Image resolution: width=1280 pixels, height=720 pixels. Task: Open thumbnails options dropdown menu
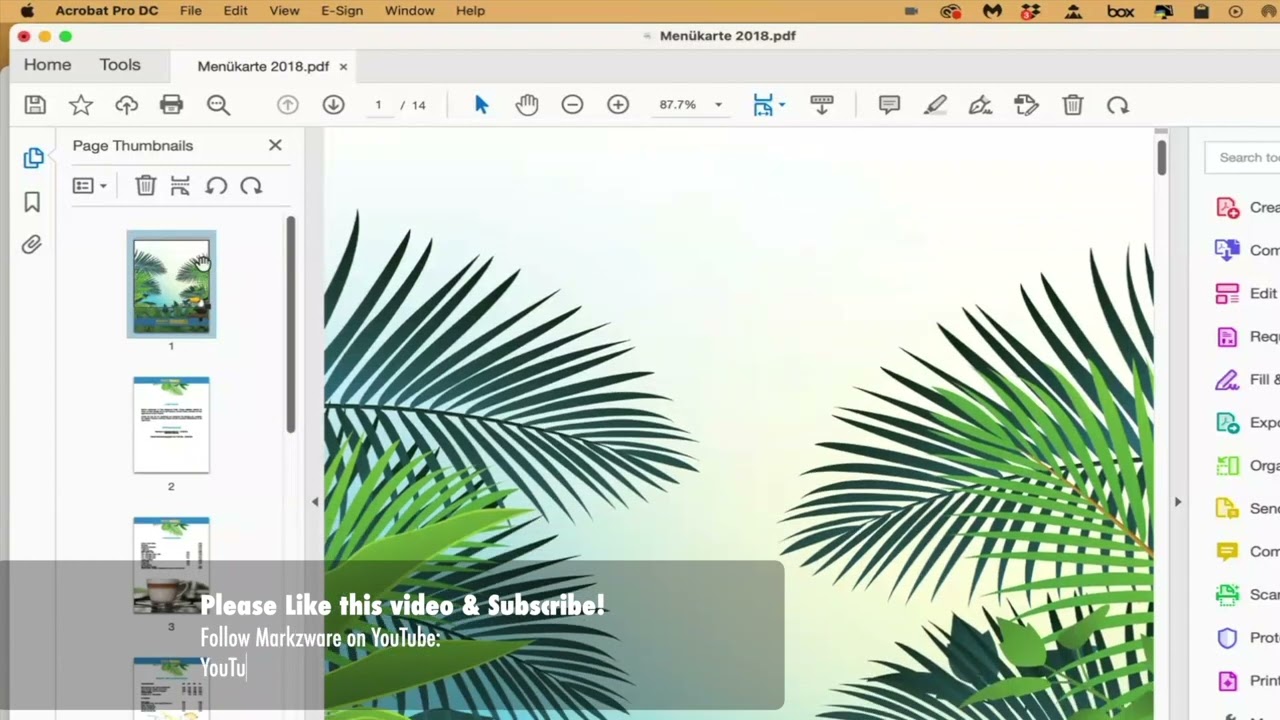pyautogui.click(x=90, y=186)
